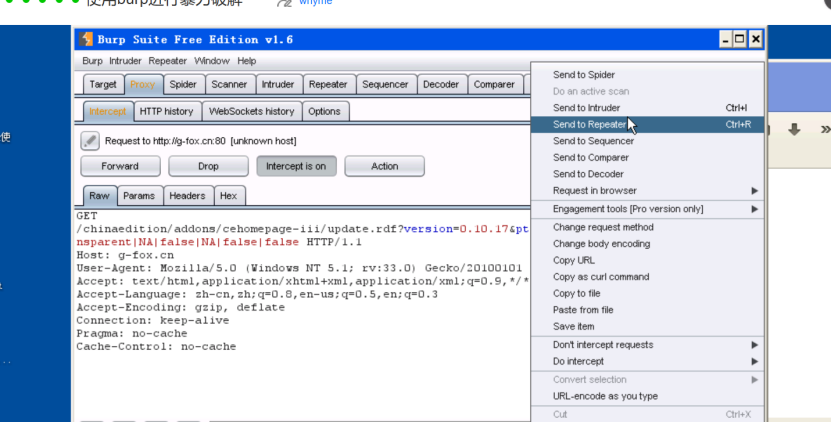Choose Send to Intruder in context menu
This screenshot has width=831, height=423.
tap(648, 108)
